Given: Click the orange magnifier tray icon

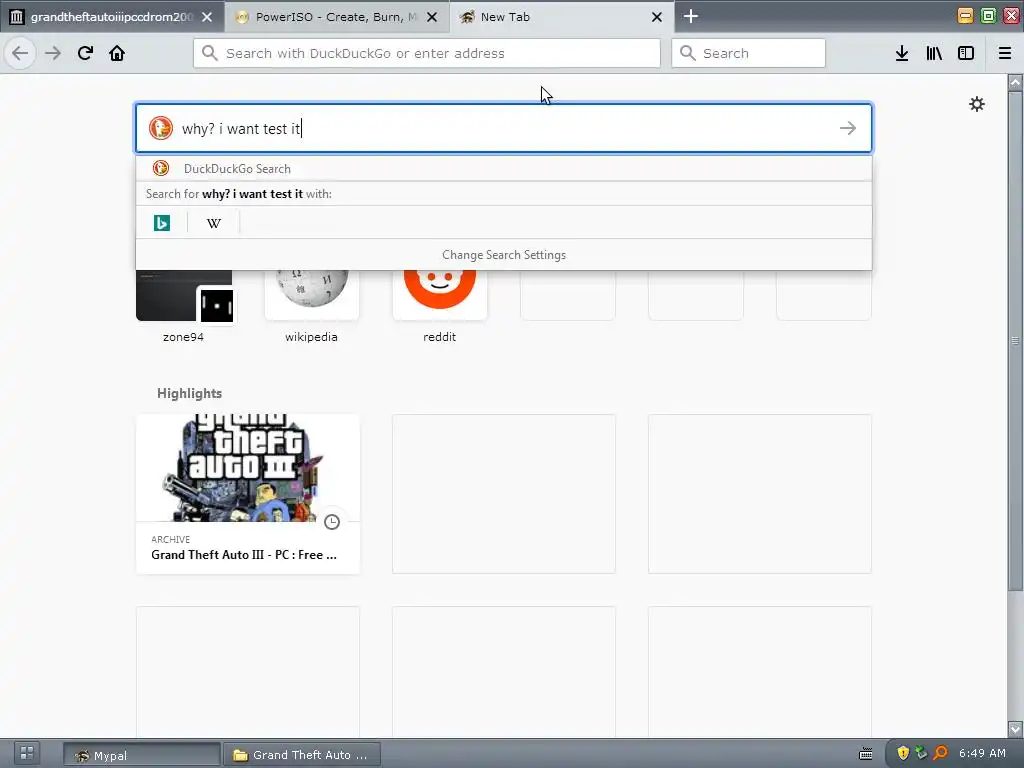Looking at the screenshot, I should [x=940, y=753].
